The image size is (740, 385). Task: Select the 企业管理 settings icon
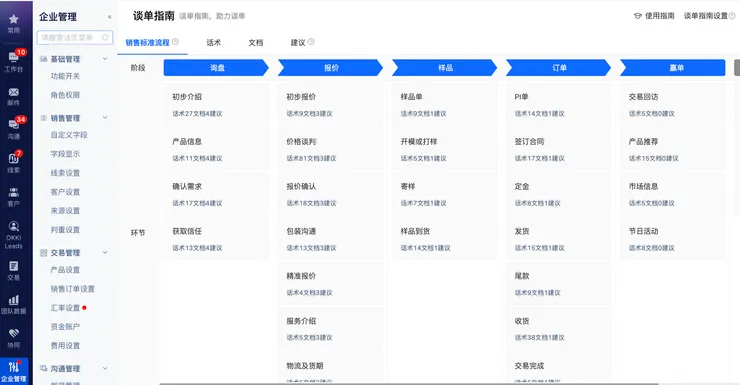(x=14, y=367)
